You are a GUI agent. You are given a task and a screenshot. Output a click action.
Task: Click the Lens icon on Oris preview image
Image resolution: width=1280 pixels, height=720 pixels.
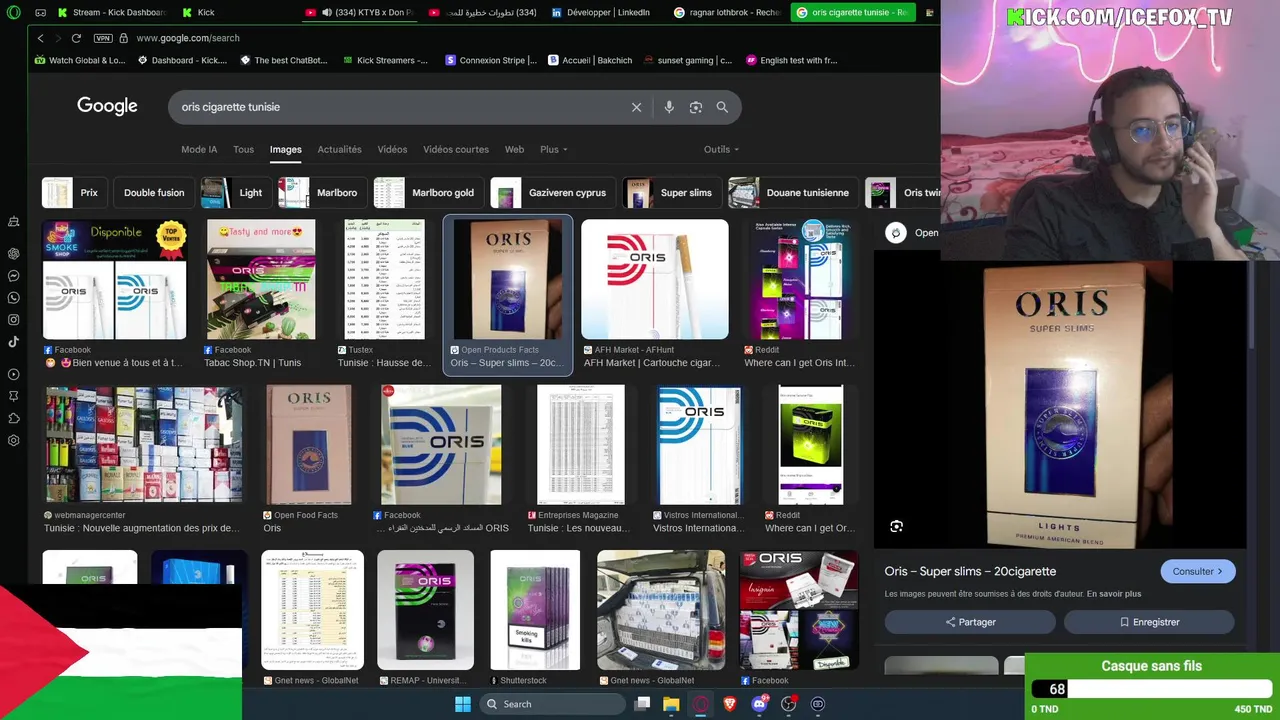coord(896,526)
